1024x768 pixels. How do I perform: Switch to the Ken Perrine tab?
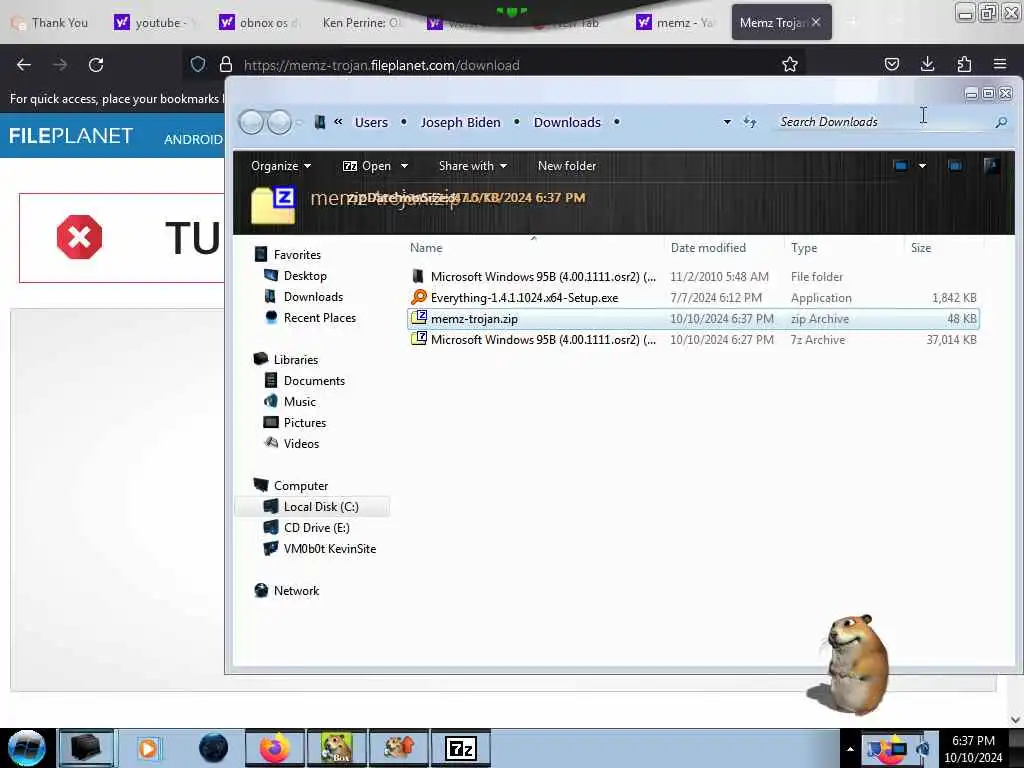click(360, 23)
